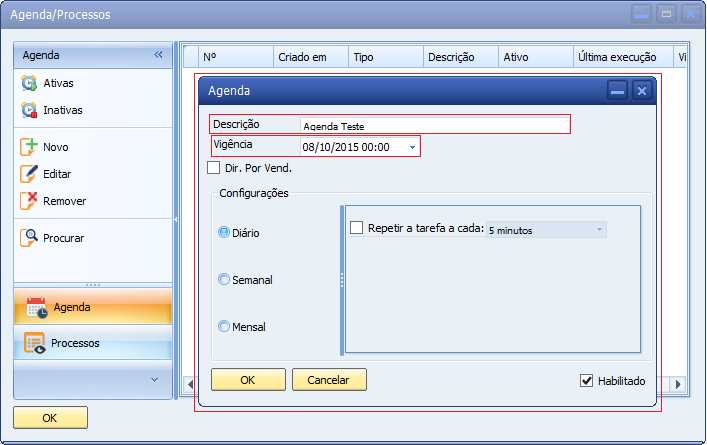Click the Agenda calendar icon in the sidebar
Image resolution: width=707 pixels, height=445 pixels.
tap(37, 307)
